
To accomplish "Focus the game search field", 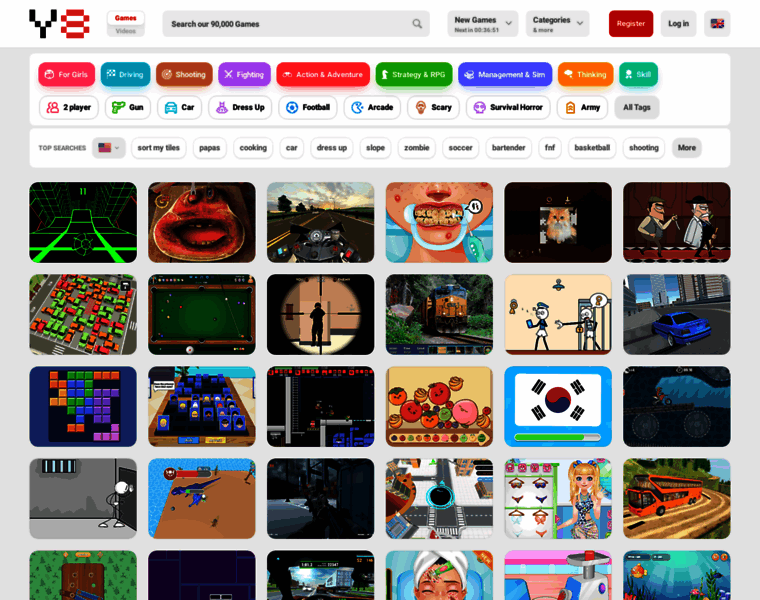I will point(296,24).
